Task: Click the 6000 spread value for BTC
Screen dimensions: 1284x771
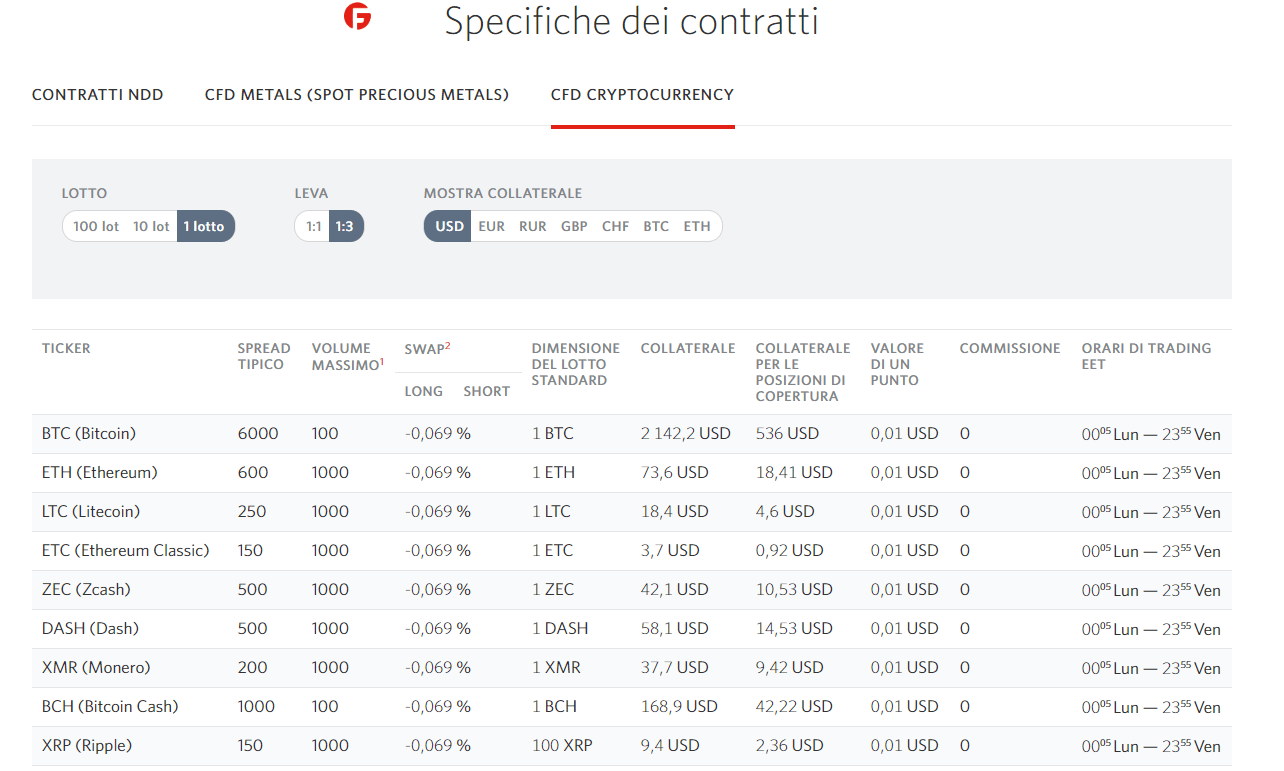Action: [258, 434]
